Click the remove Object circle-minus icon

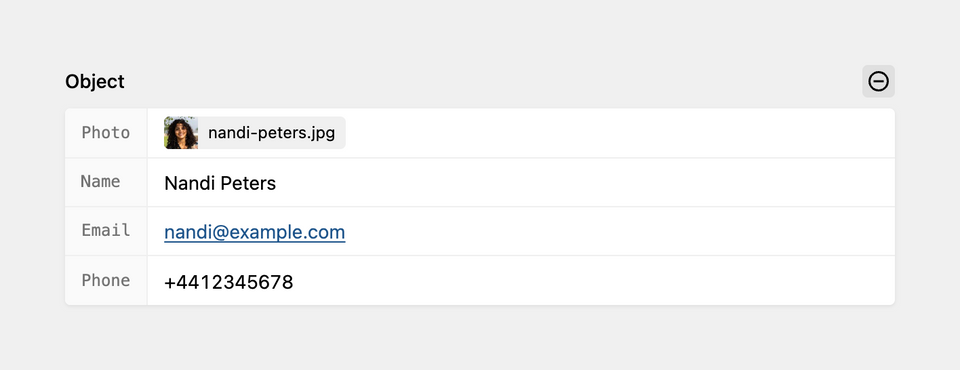point(879,81)
